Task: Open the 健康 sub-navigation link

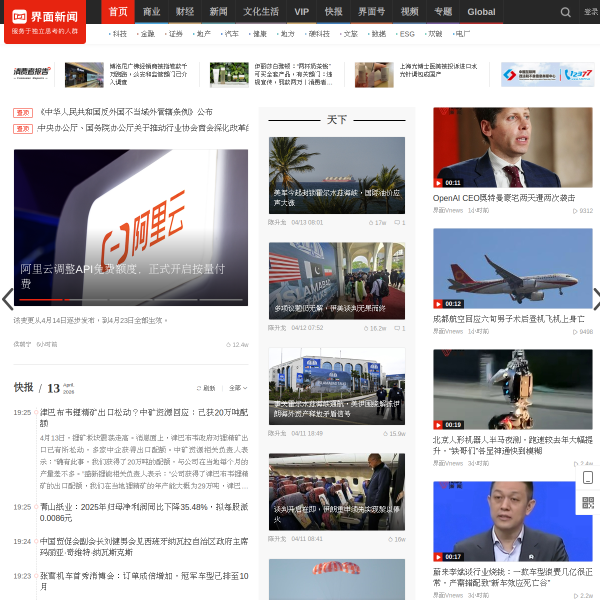Action: (x=258, y=34)
